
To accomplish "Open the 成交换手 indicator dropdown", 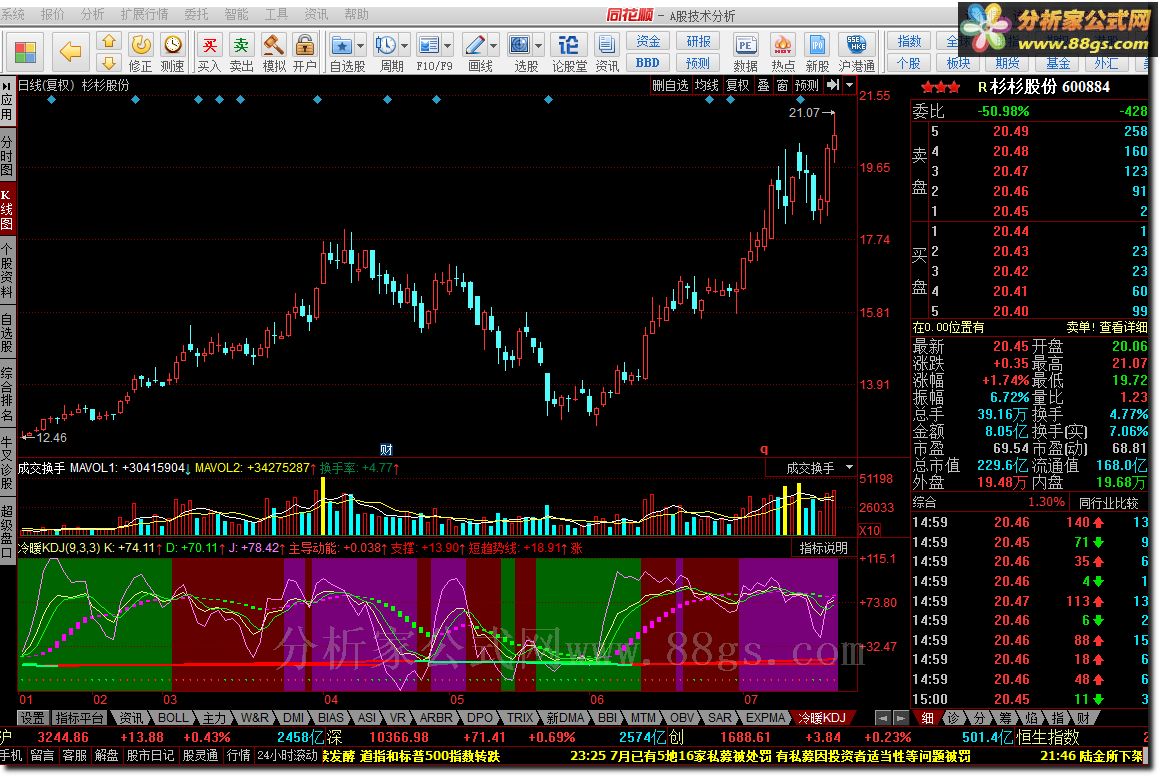I will pos(849,468).
